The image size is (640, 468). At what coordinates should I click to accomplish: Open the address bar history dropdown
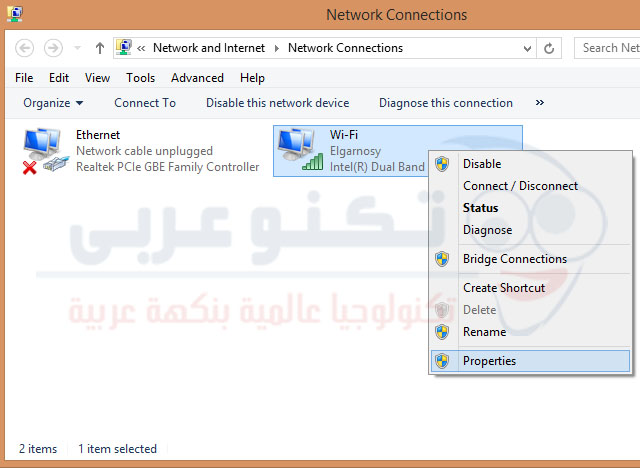click(525, 48)
